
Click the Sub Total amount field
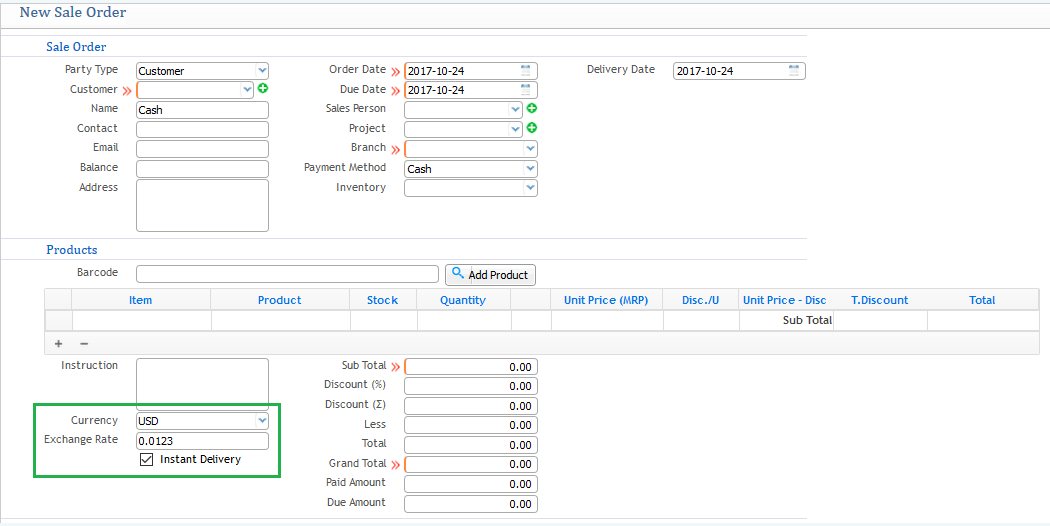[x=471, y=367]
